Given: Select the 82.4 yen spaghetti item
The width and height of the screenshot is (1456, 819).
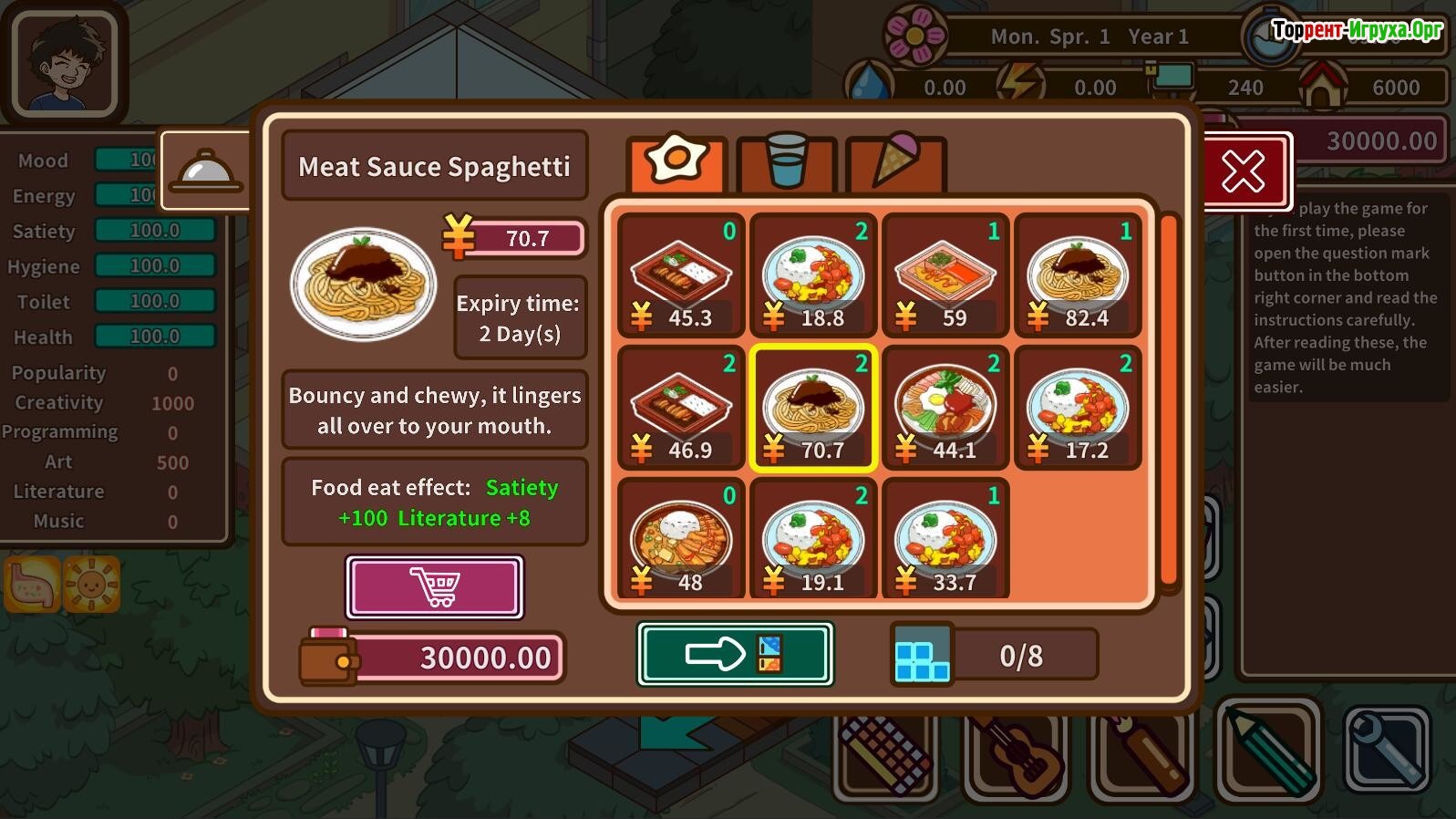Looking at the screenshot, I should [1078, 275].
